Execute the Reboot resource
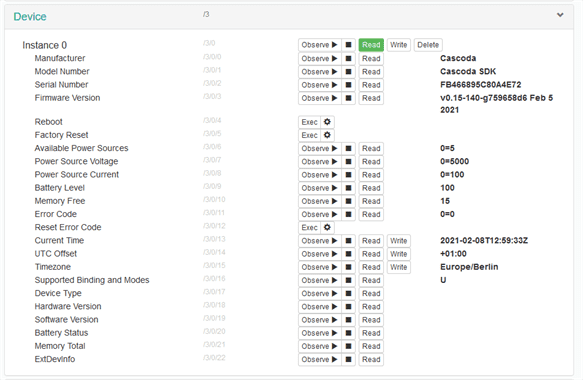The image size is (583, 380). click(x=309, y=122)
